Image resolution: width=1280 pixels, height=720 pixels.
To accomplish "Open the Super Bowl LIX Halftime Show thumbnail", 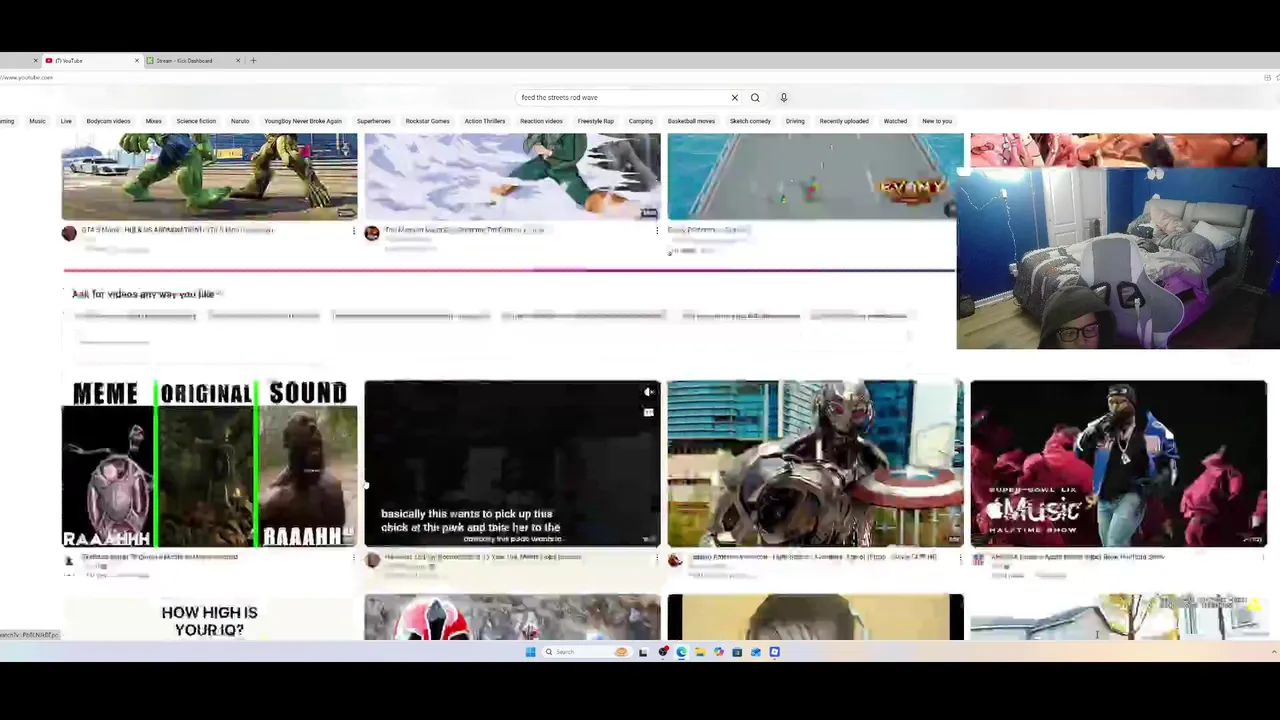I will tap(1118, 464).
